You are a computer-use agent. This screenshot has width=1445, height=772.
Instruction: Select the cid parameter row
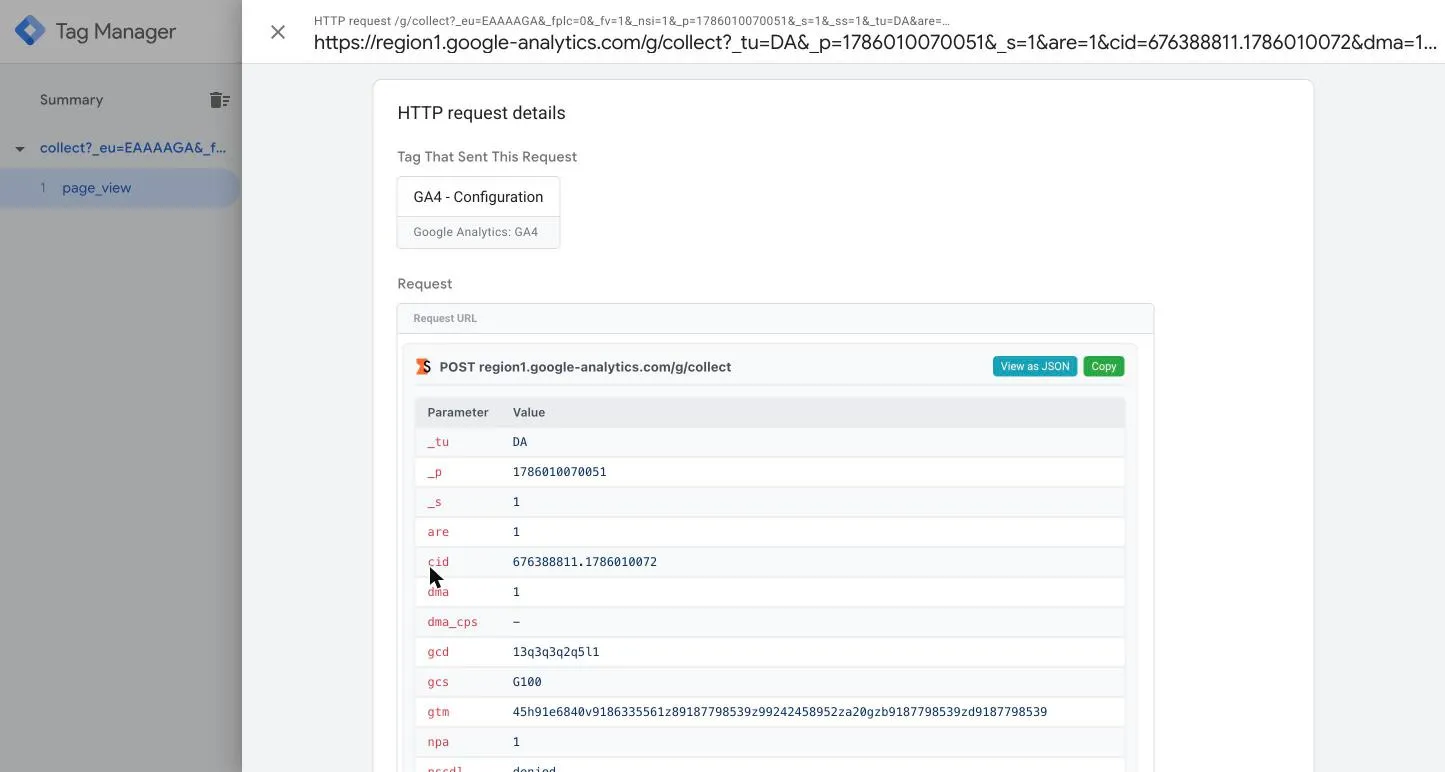point(770,562)
